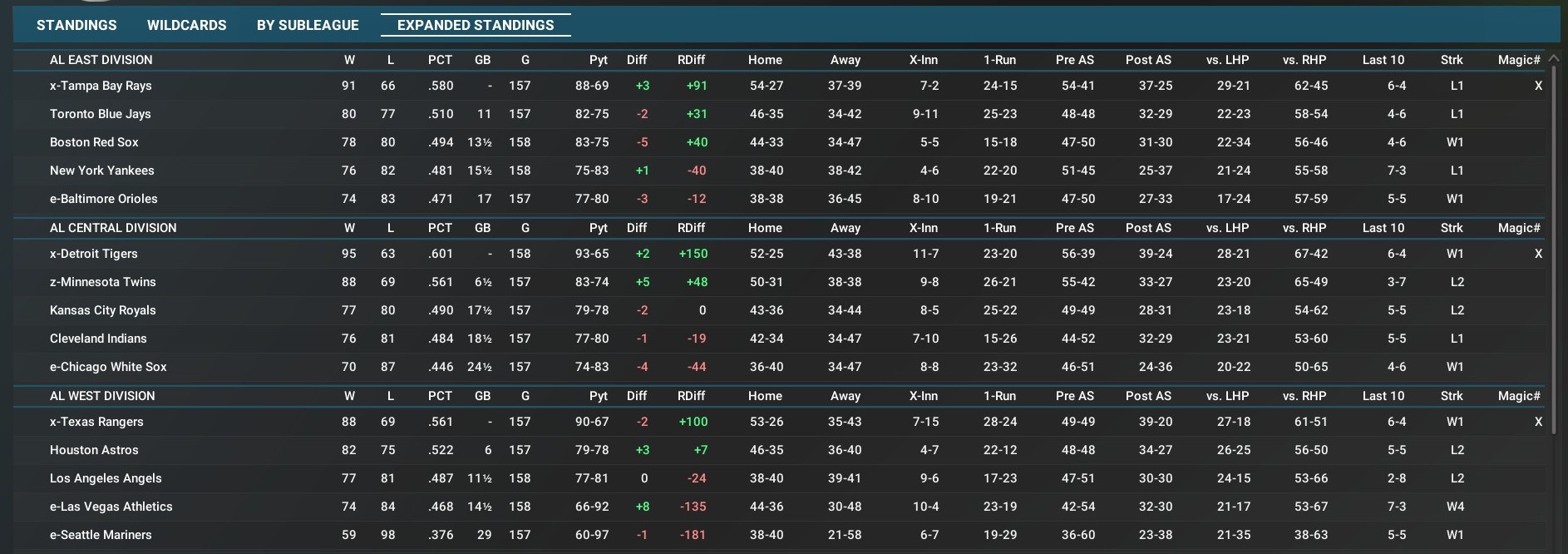Select Toronto Blue Jays in AL East
Screen dimensions: 1568x554
tap(100, 114)
